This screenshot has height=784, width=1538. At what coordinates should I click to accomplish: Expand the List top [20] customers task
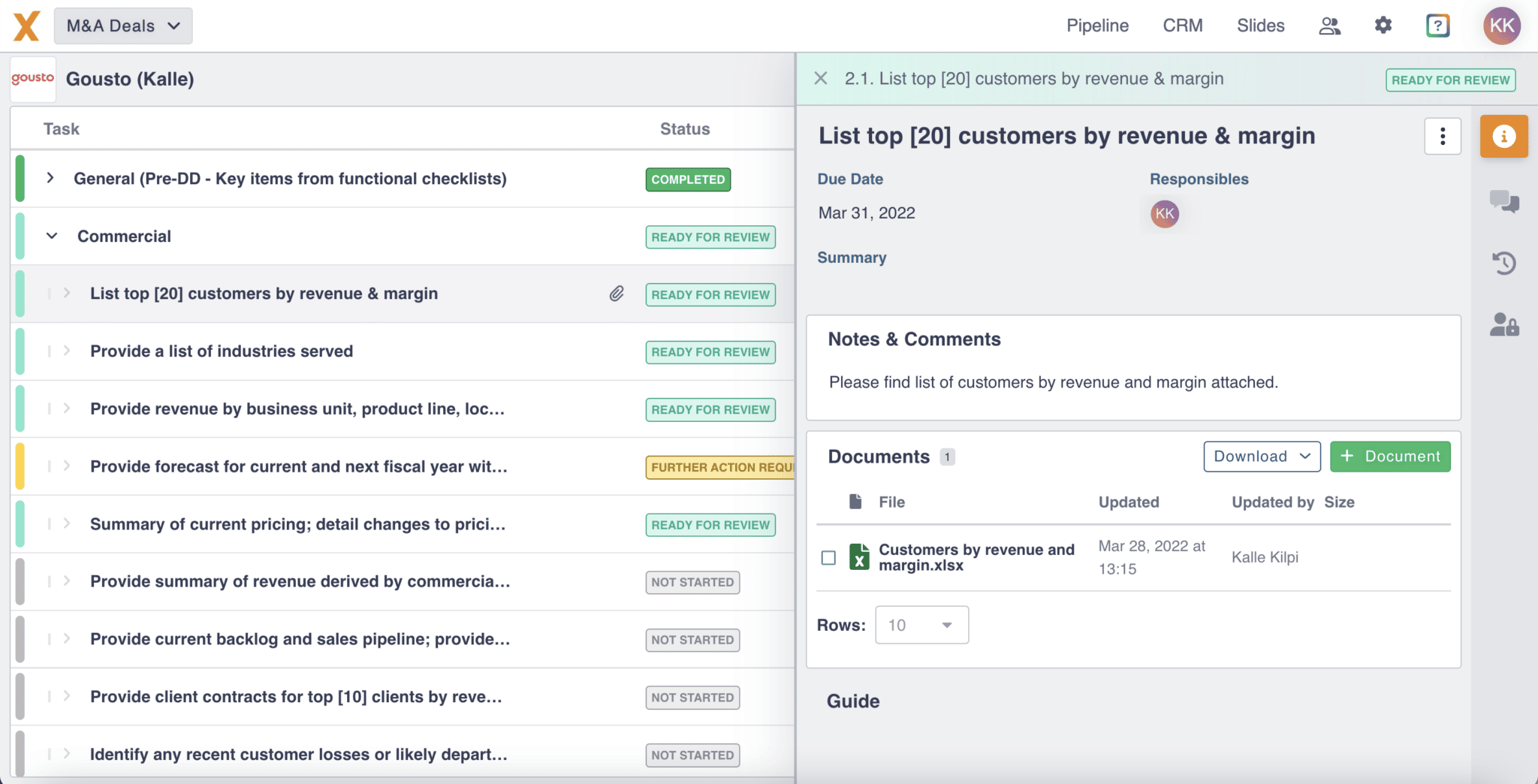click(67, 293)
